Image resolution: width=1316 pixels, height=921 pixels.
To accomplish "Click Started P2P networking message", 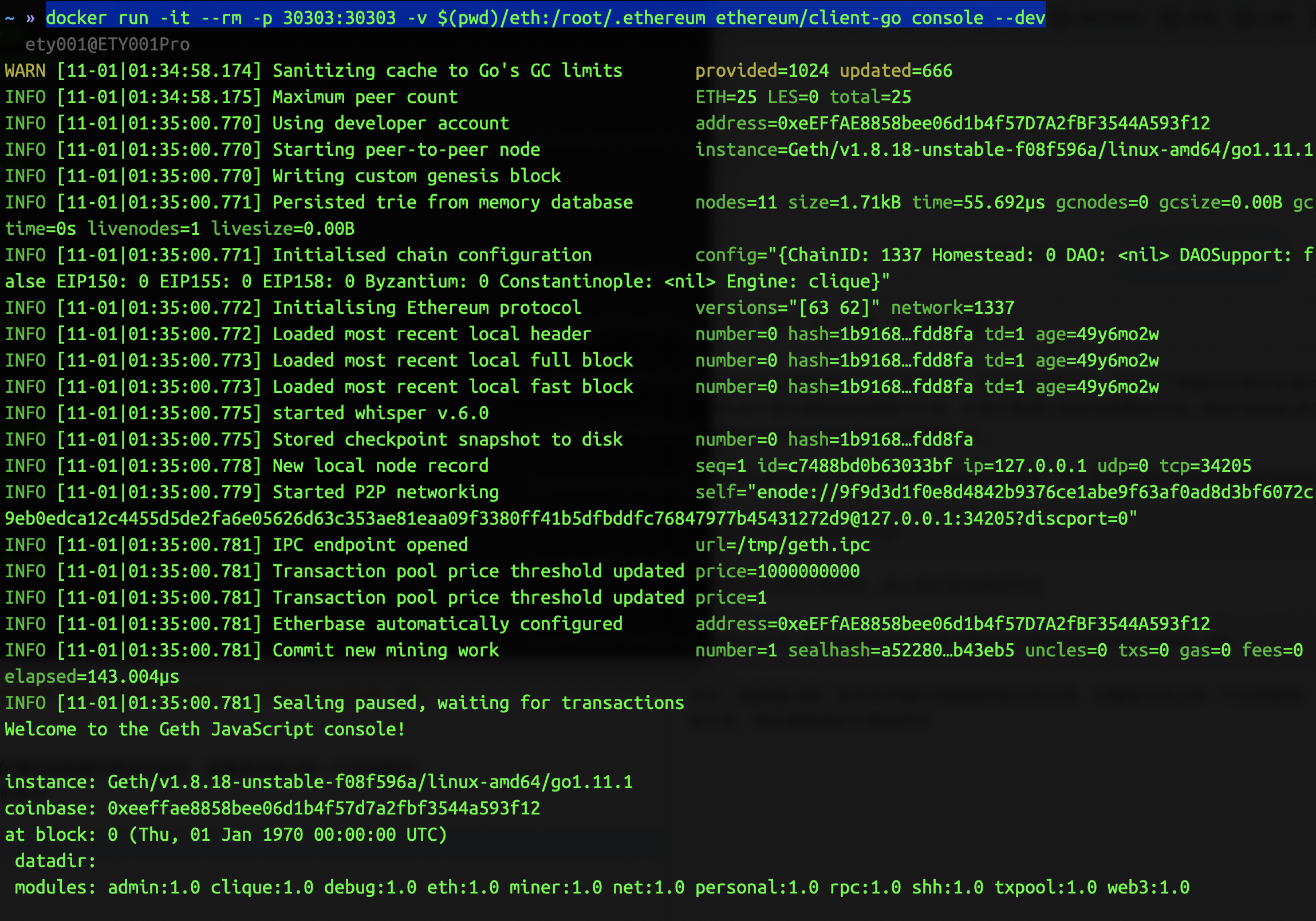I will tap(386, 493).
